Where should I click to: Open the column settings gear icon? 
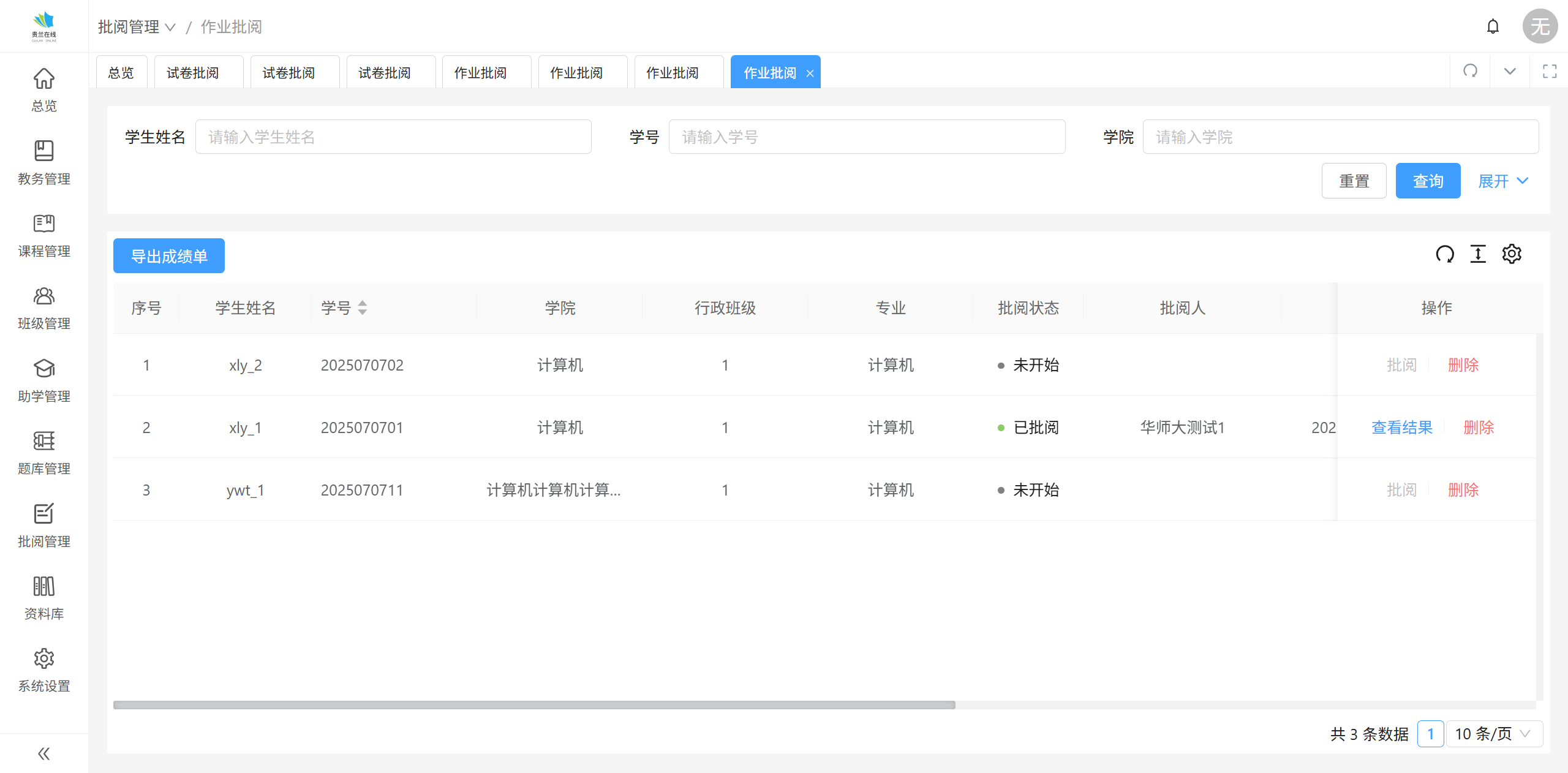(1512, 254)
